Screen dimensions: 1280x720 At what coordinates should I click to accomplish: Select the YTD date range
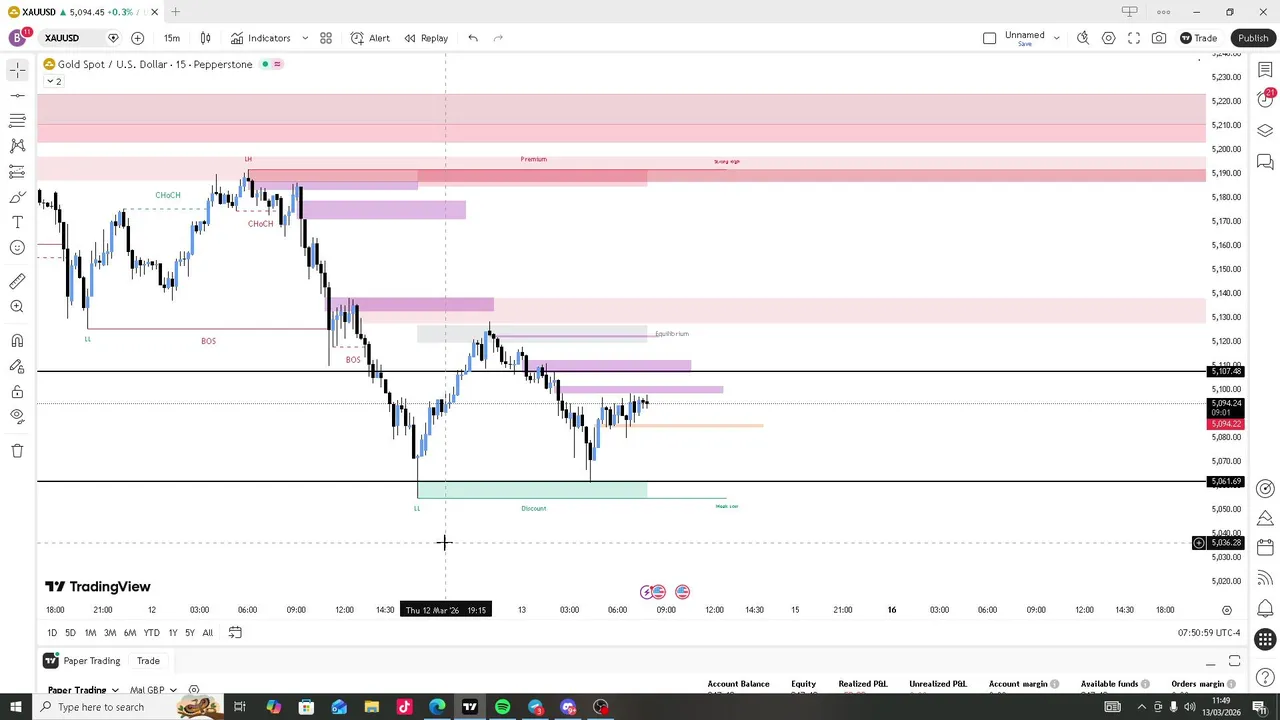pyautogui.click(x=151, y=633)
